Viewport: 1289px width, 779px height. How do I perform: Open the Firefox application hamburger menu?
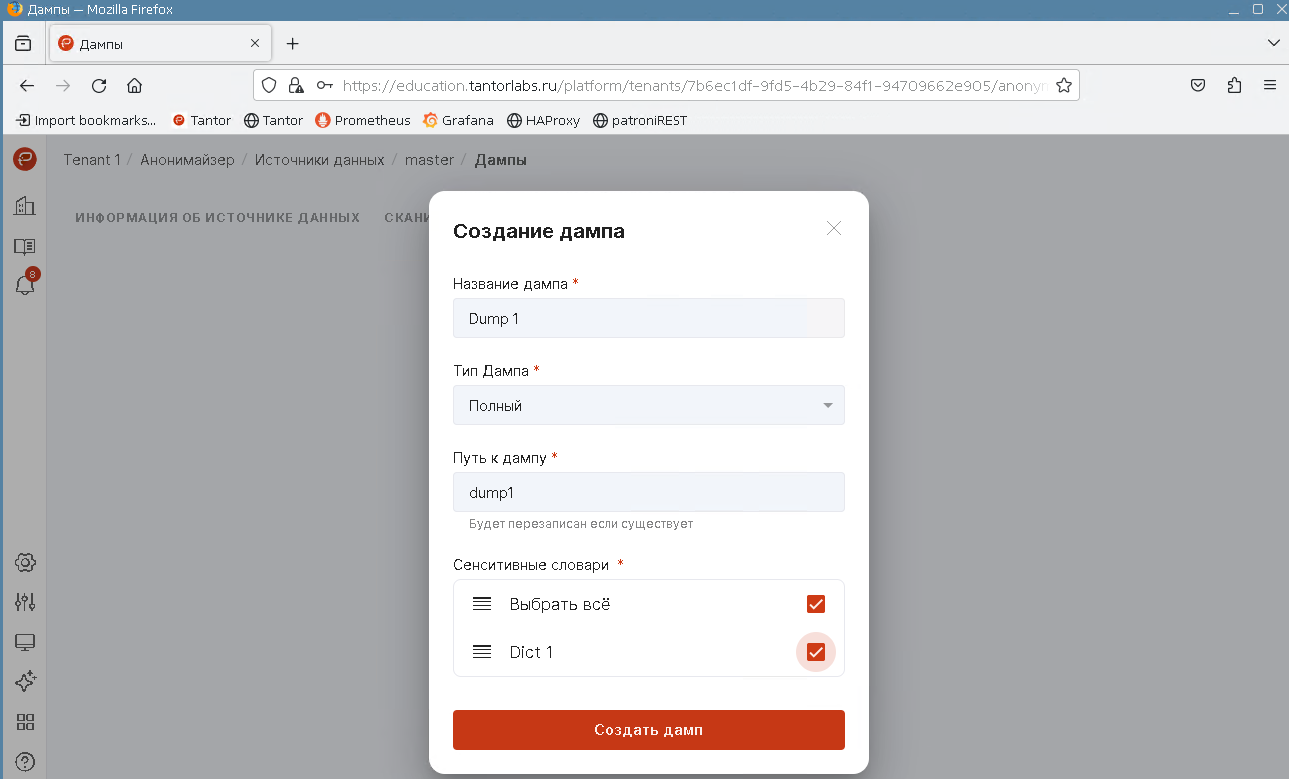[x=1270, y=85]
